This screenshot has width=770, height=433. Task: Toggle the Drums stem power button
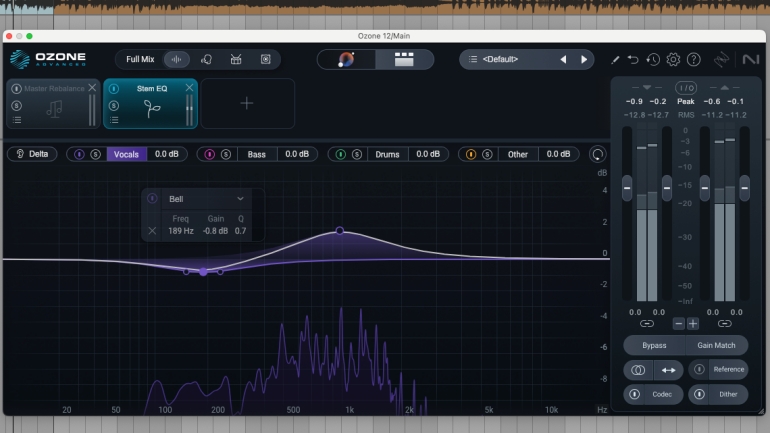click(340, 154)
